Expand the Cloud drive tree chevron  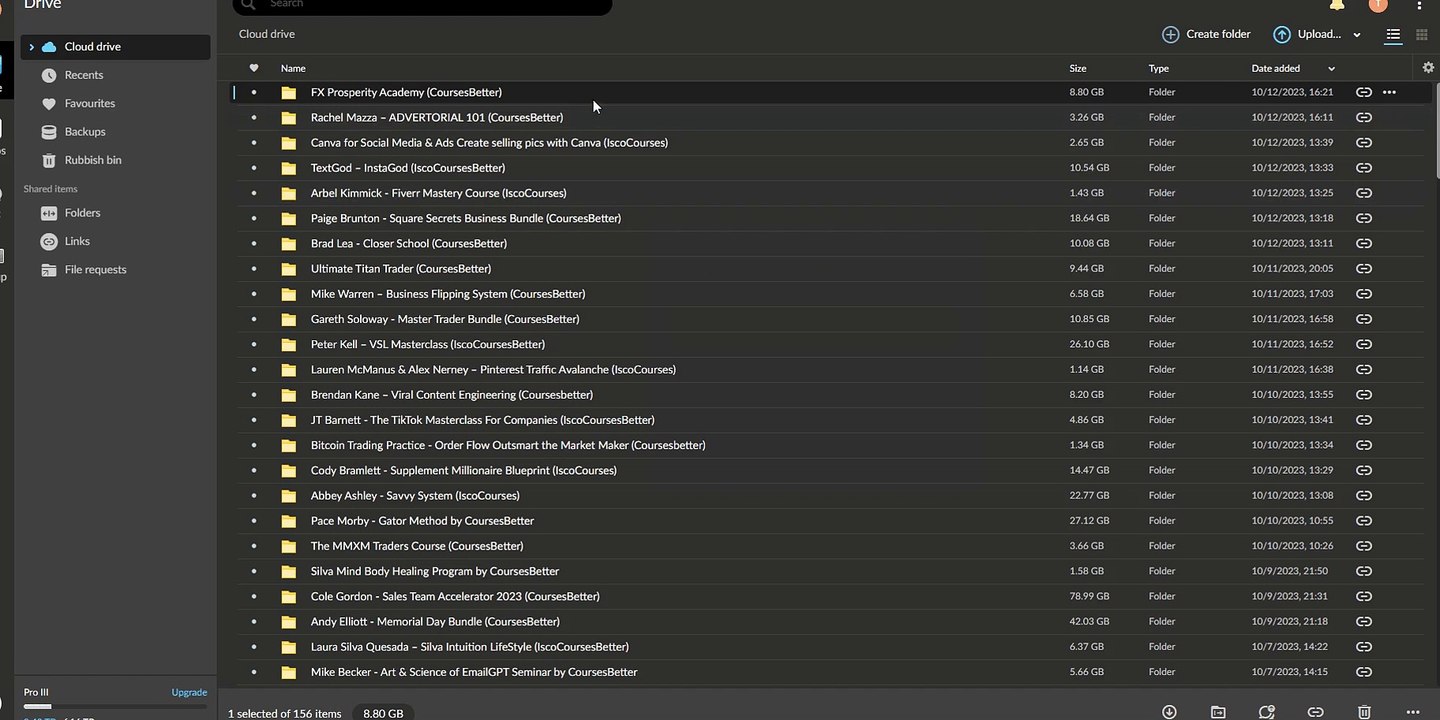click(x=32, y=47)
